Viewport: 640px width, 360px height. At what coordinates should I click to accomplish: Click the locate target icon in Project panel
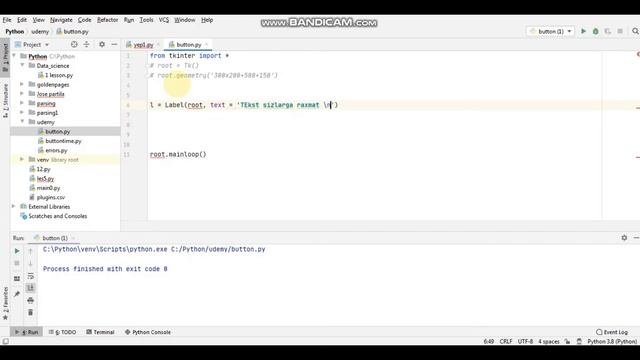[74, 44]
